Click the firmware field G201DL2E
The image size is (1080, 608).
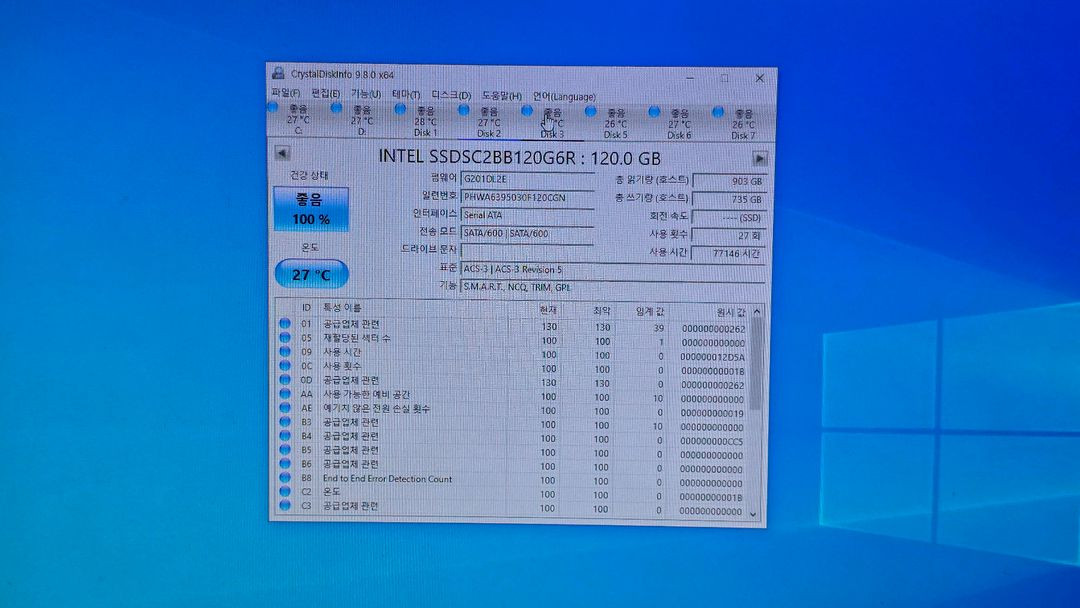(527, 179)
